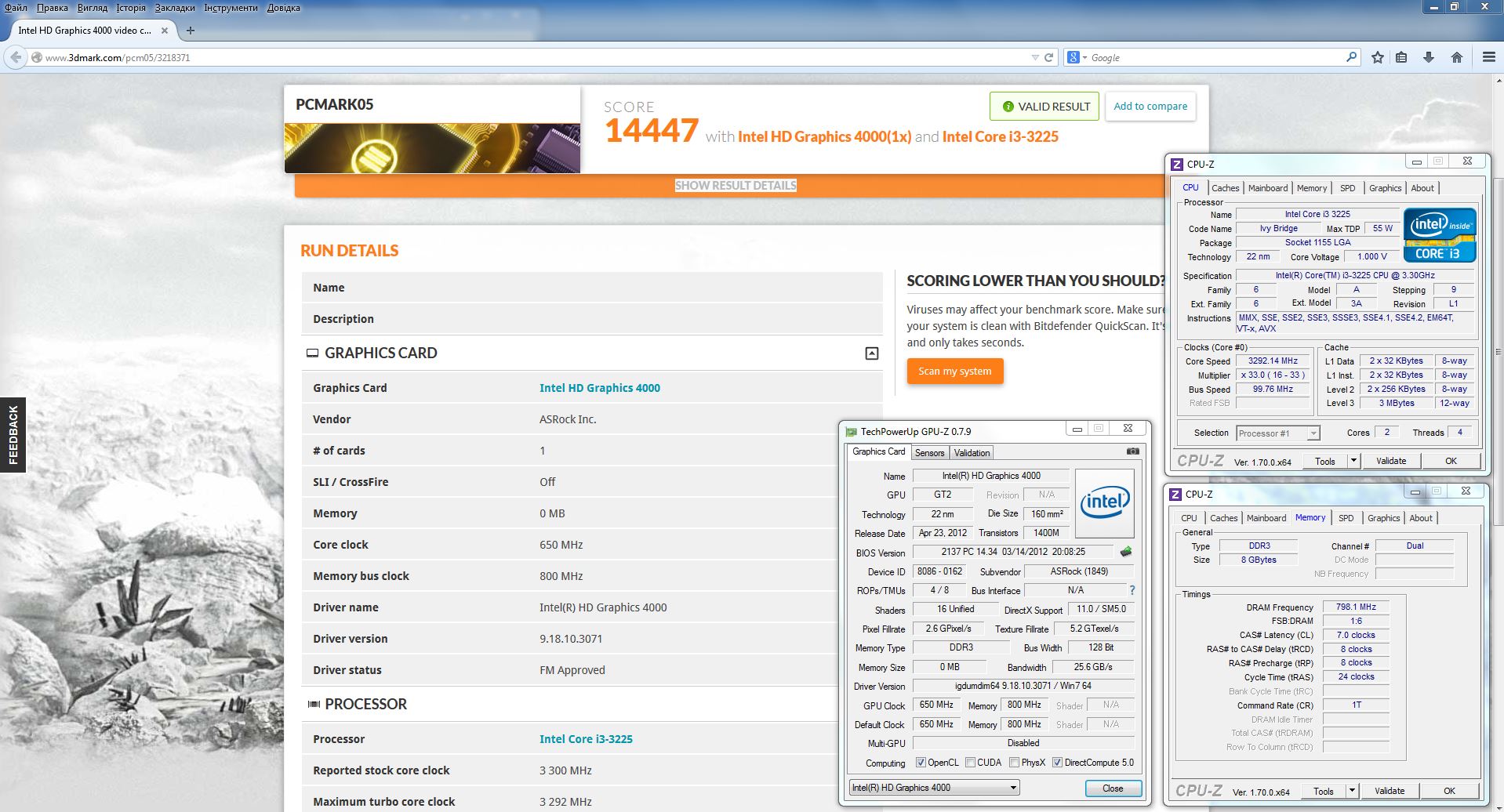Open downloads arrow icon in toolbar
This screenshot has height=812, width=1504.
[1429, 57]
